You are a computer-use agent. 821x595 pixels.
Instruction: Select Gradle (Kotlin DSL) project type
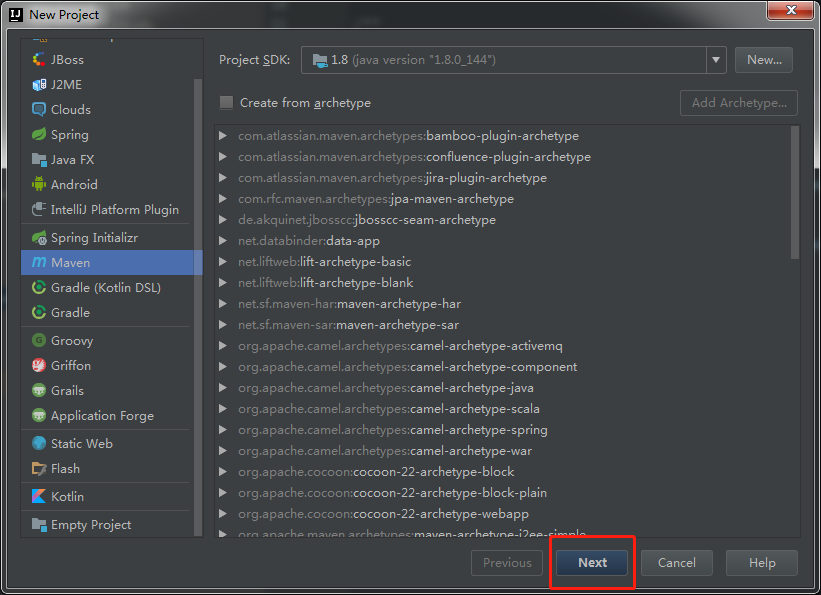coord(107,288)
